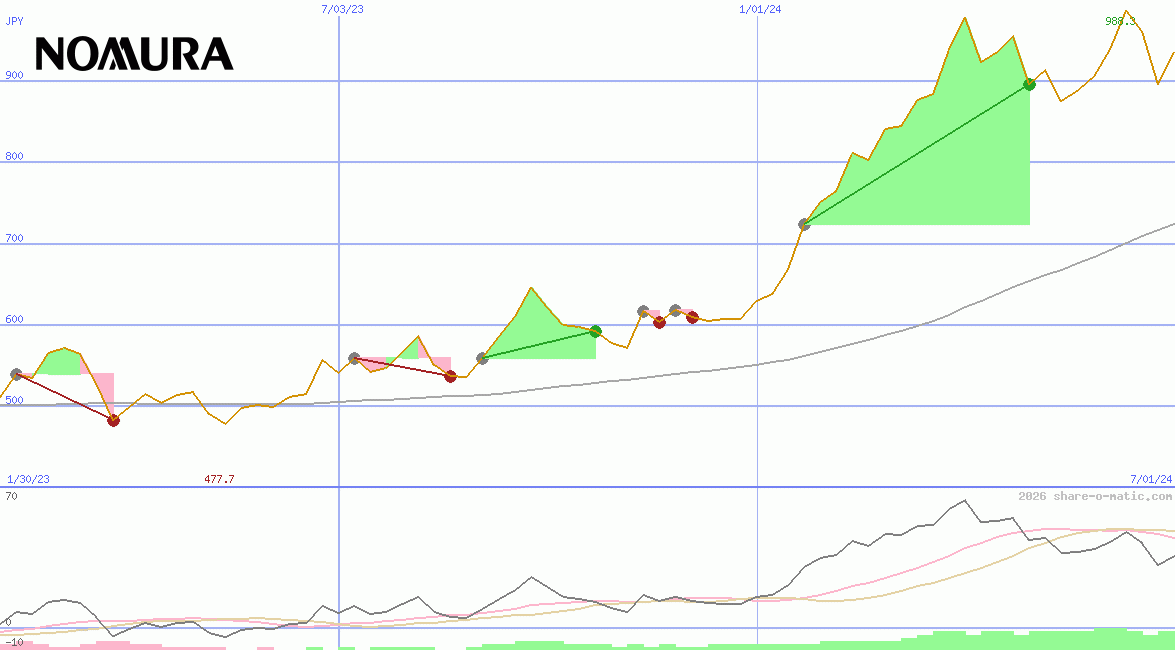Image resolution: width=1175 pixels, height=650 pixels.
Task: Select the red marker at the bottom of the first dark-red trend line
Action: tap(113, 421)
